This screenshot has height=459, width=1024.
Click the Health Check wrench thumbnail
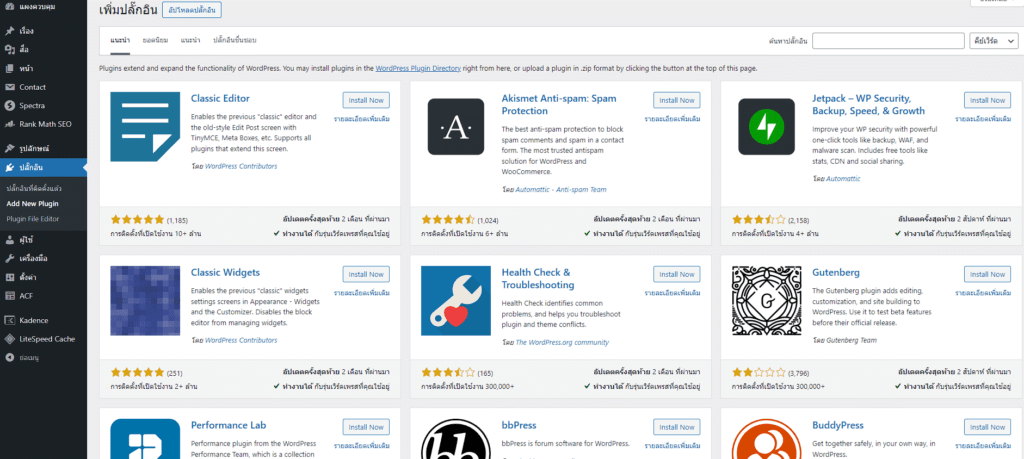click(456, 301)
